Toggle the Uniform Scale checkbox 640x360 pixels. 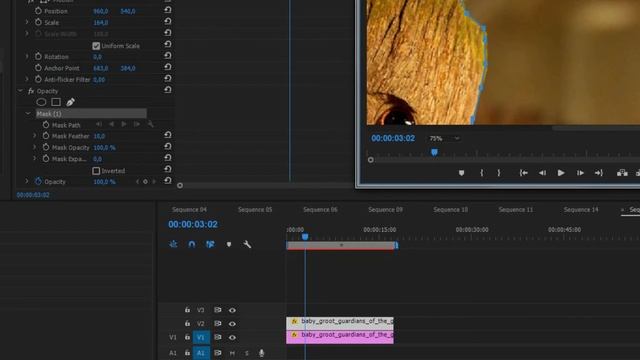pos(96,46)
